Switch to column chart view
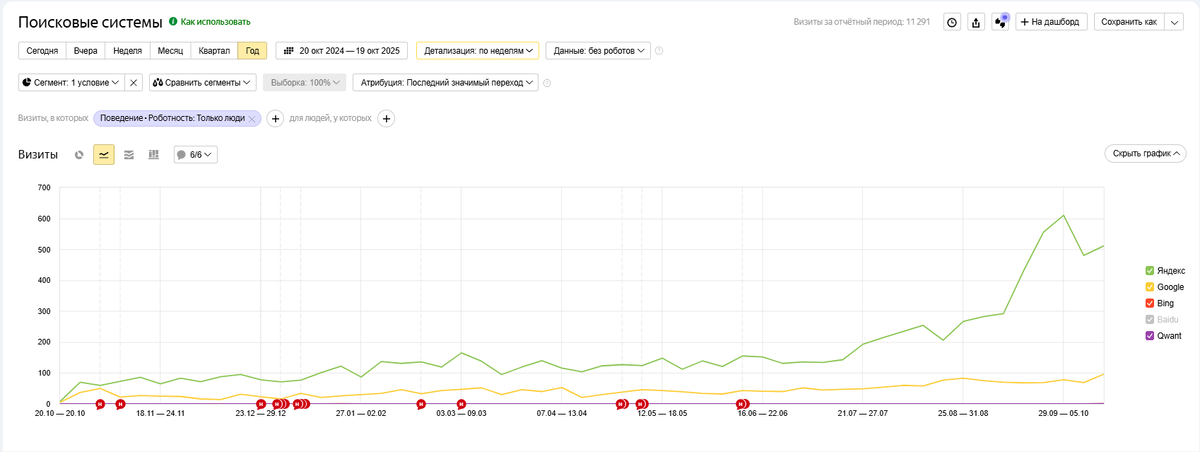This screenshot has height=452, width=1200. (x=153, y=155)
